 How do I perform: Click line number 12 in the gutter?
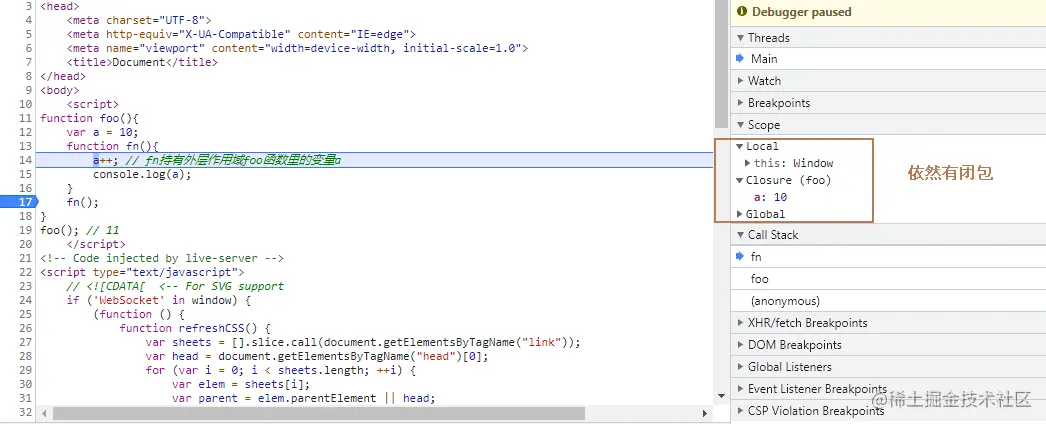tap(25, 132)
